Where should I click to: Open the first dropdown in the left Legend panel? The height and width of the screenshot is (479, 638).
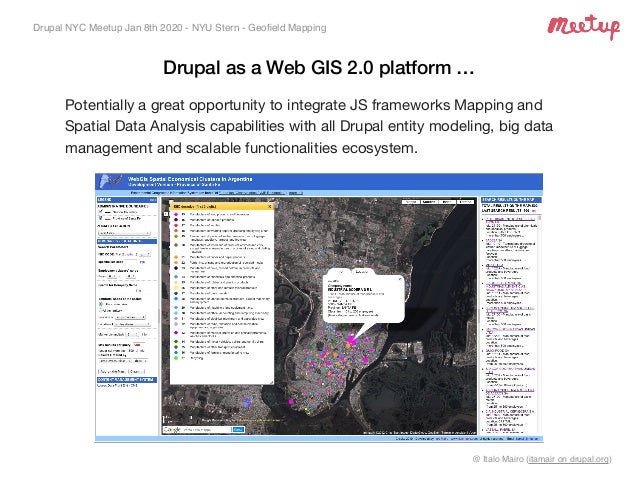point(125,233)
